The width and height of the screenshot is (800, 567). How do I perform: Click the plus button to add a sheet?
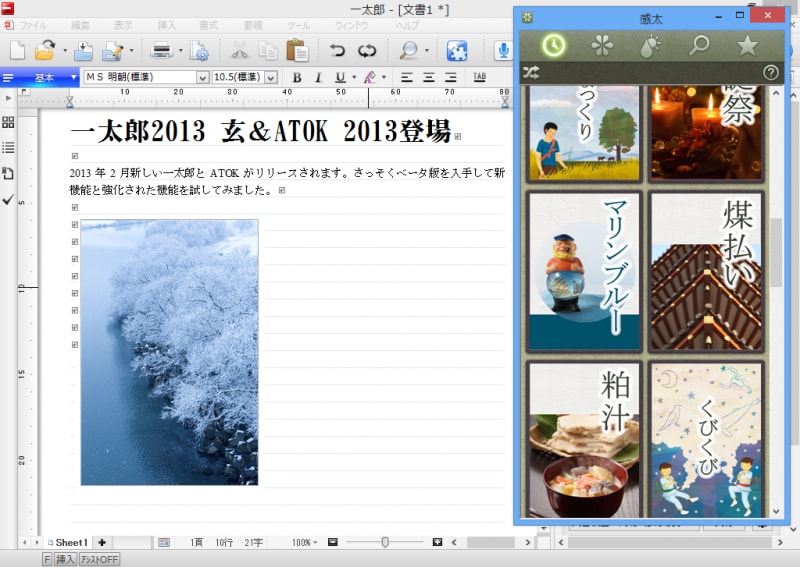click(x=101, y=542)
